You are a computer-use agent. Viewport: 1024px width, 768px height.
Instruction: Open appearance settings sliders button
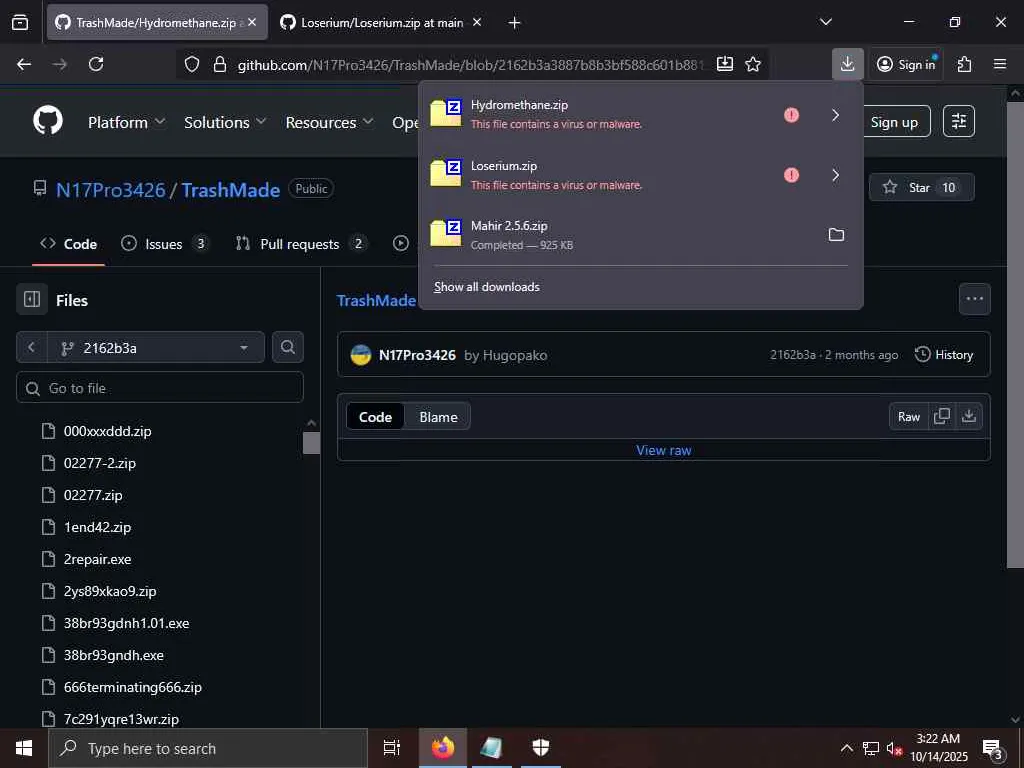pos(959,121)
